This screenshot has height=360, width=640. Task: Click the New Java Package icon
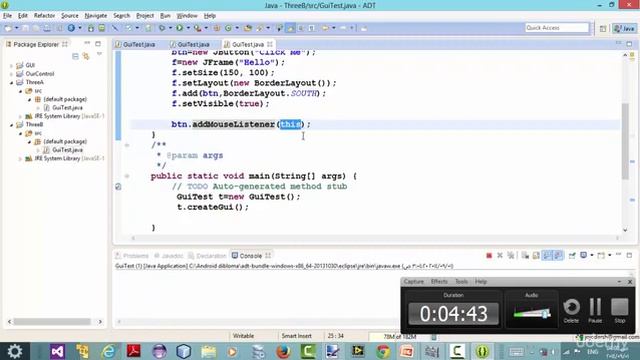coord(217,28)
